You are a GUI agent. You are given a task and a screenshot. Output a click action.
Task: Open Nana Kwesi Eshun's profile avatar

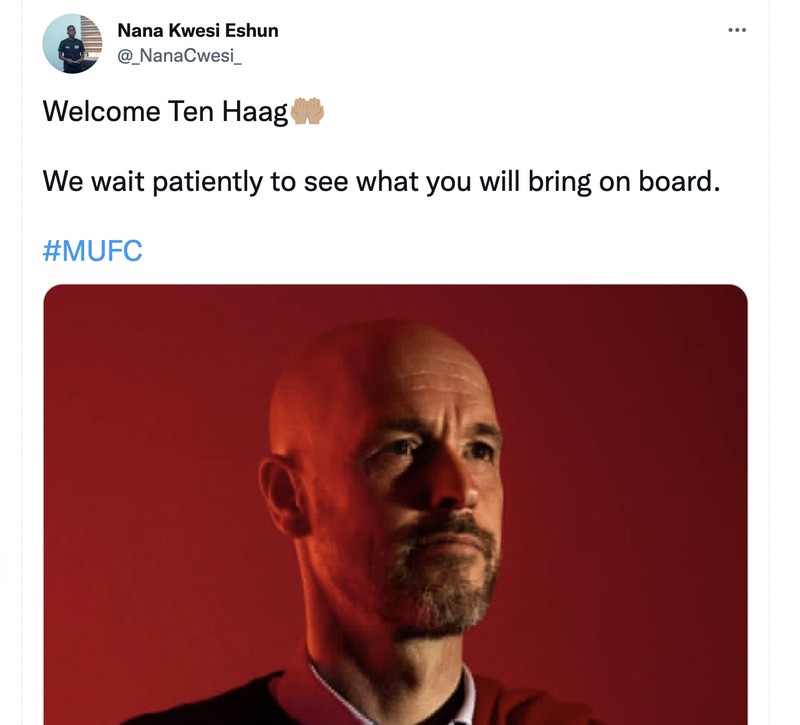[72, 43]
